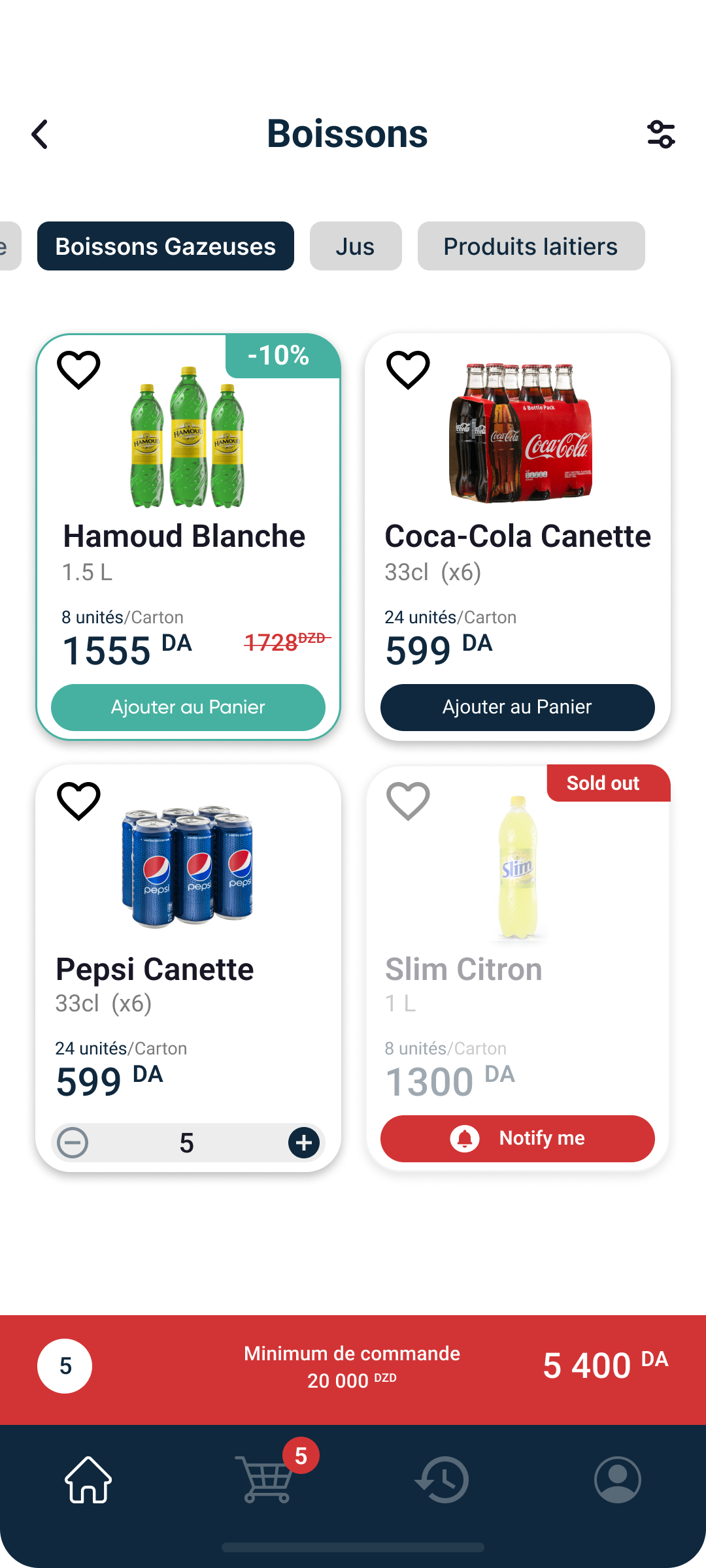Add Coca-Cola Canette to the cart
Screen dimensions: 706x1568
[517, 708]
